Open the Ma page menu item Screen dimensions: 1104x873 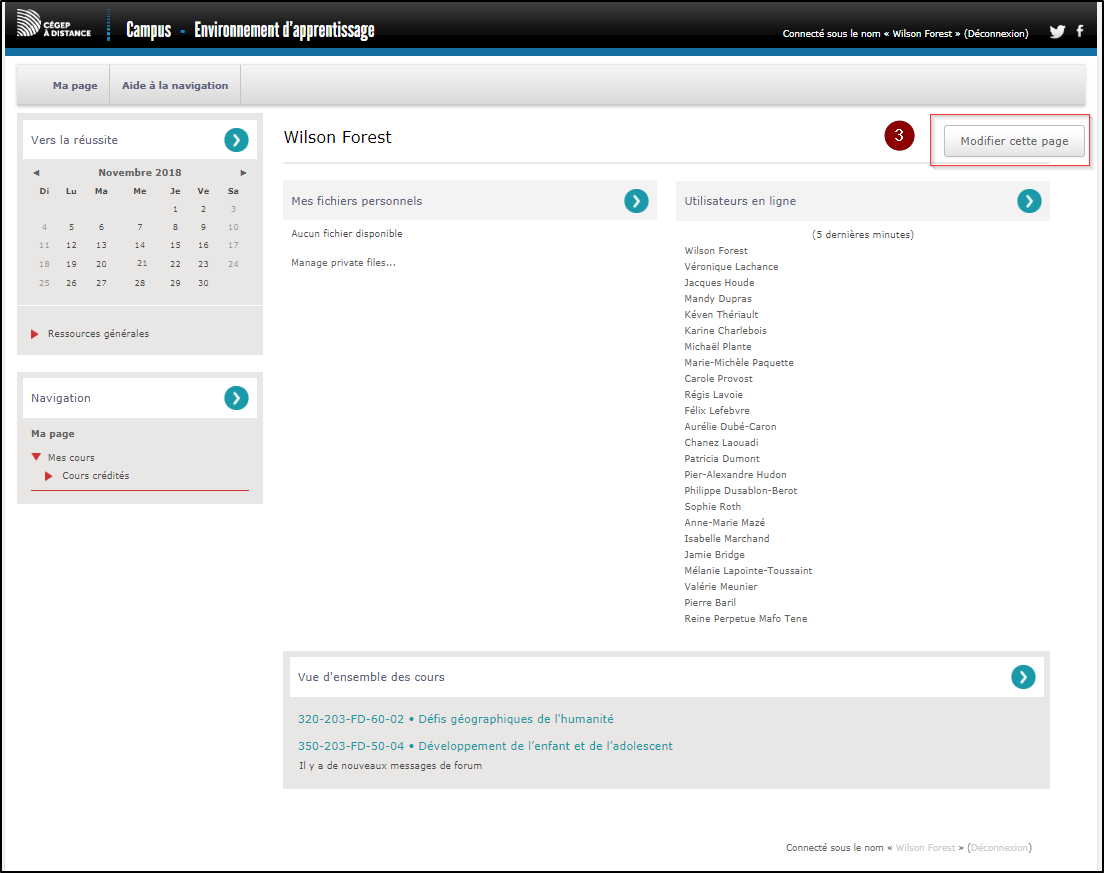[x=75, y=86]
